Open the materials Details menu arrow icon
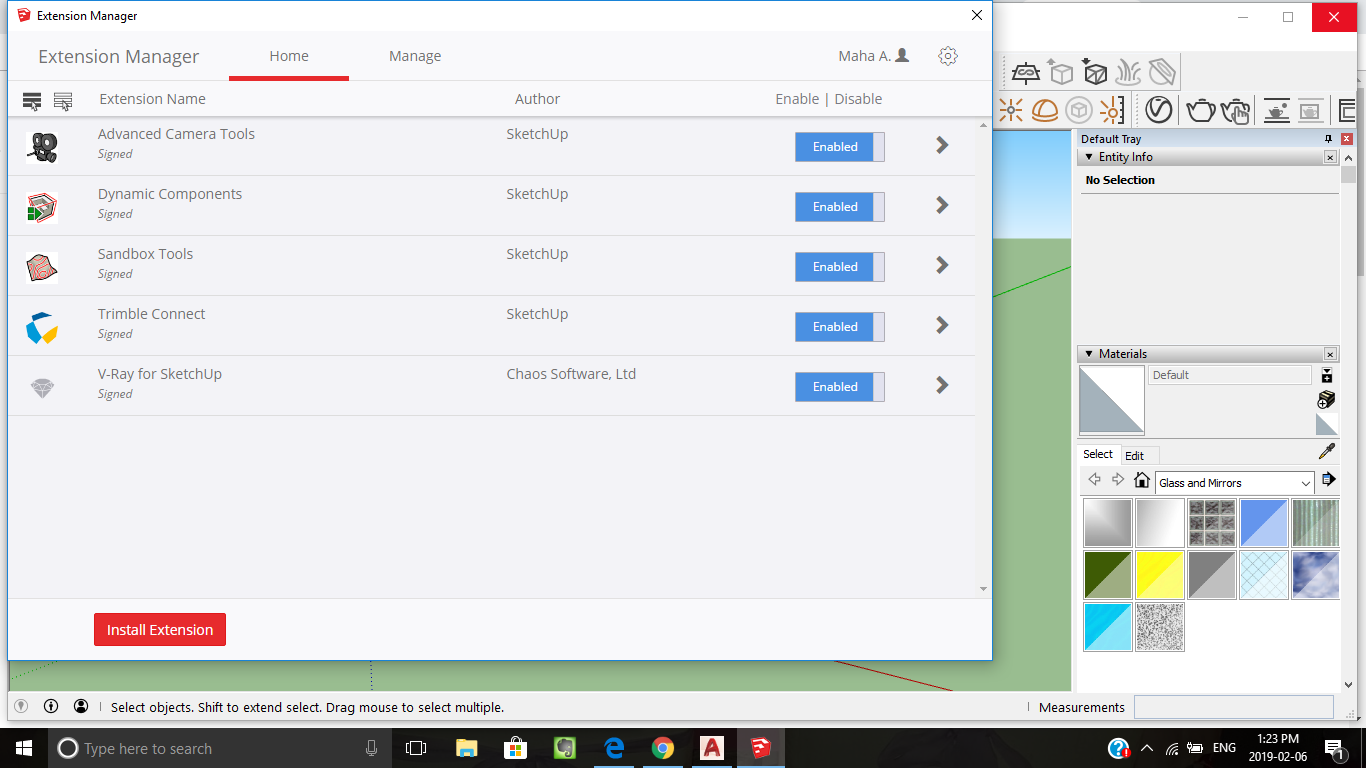Viewport: 1366px width, 768px height. click(1328, 480)
